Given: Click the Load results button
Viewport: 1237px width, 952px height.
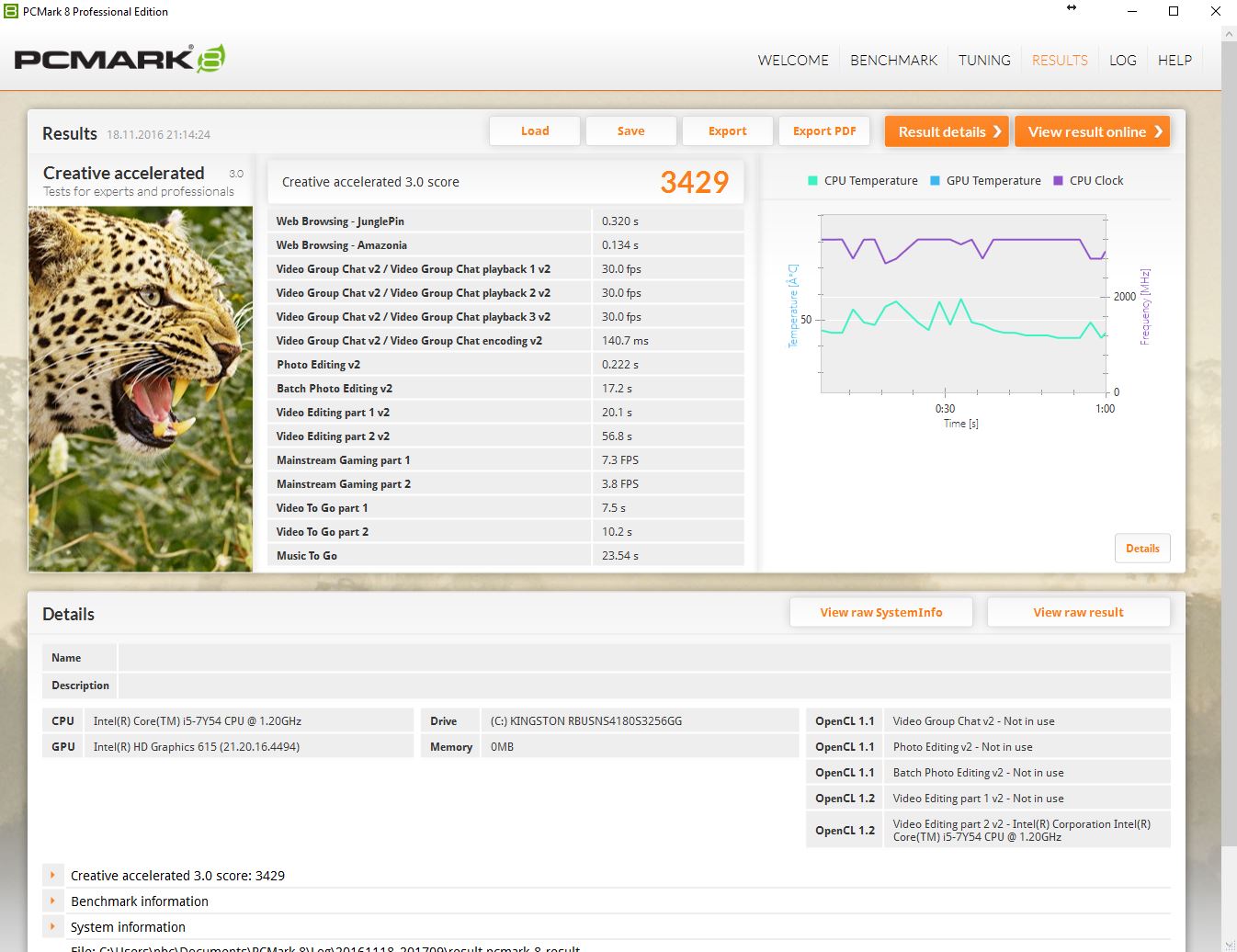Looking at the screenshot, I should (x=535, y=131).
